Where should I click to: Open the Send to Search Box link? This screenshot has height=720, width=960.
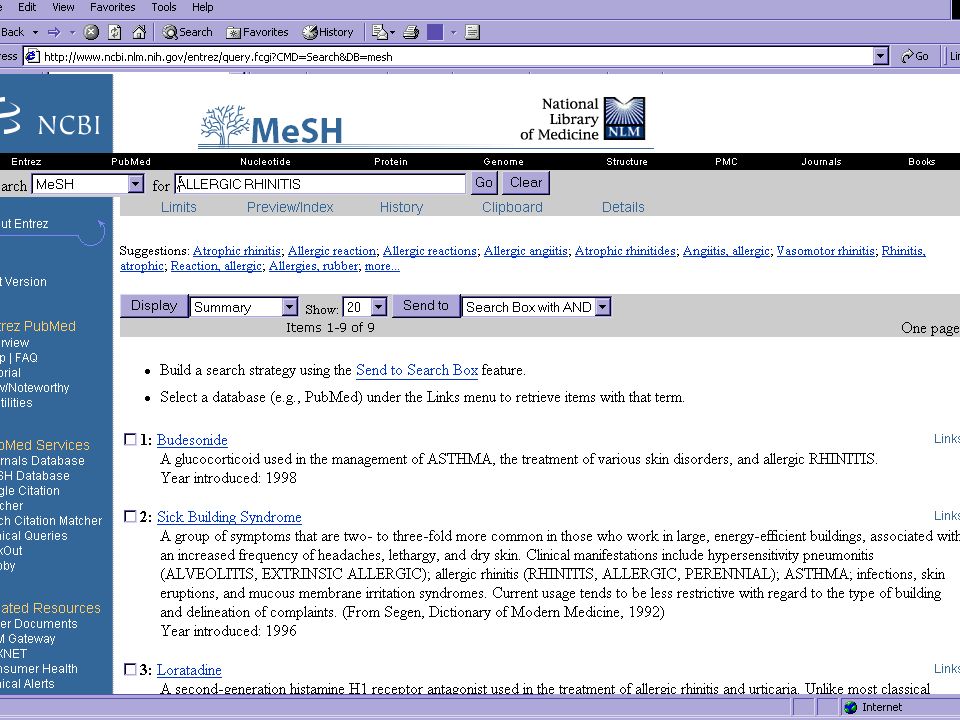click(417, 370)
